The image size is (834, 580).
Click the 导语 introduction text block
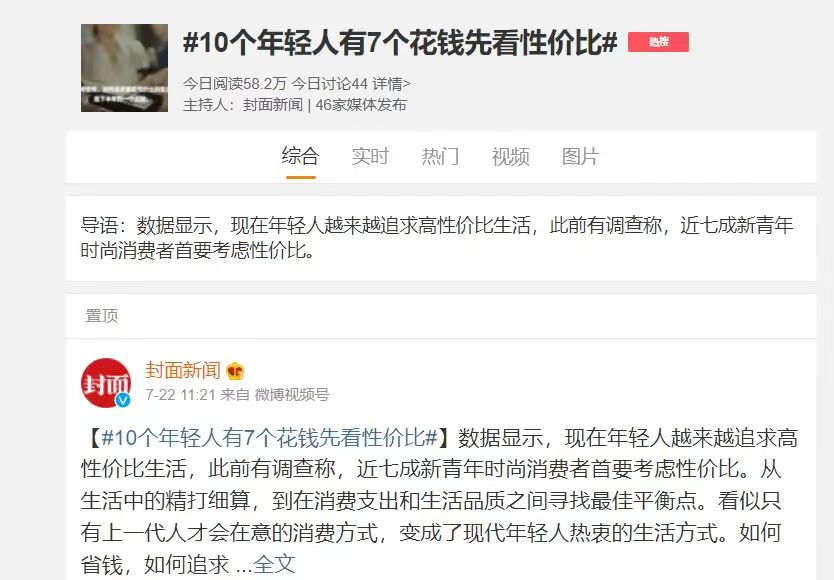click(x=436, y=238)
